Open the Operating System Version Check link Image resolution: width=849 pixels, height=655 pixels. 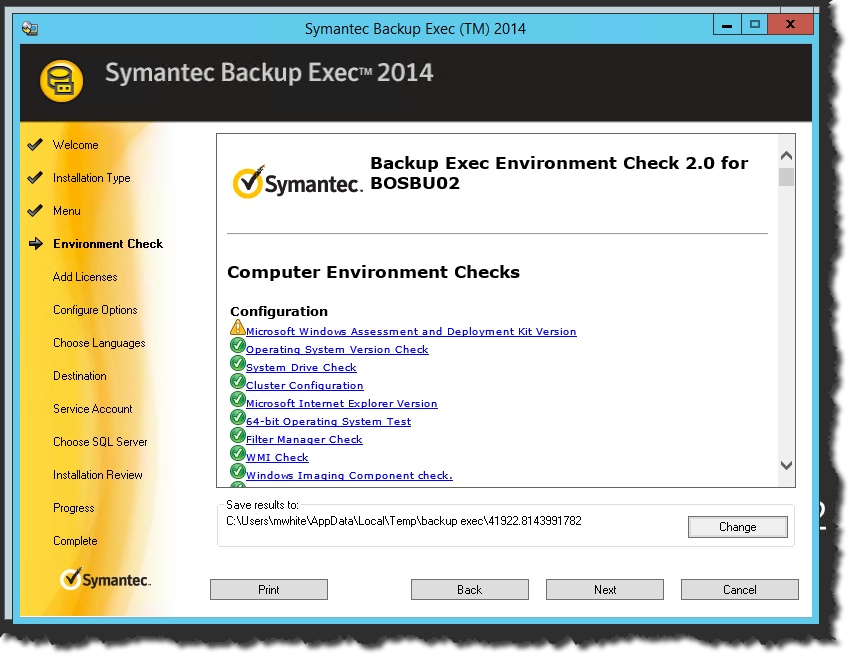[337, 350]
